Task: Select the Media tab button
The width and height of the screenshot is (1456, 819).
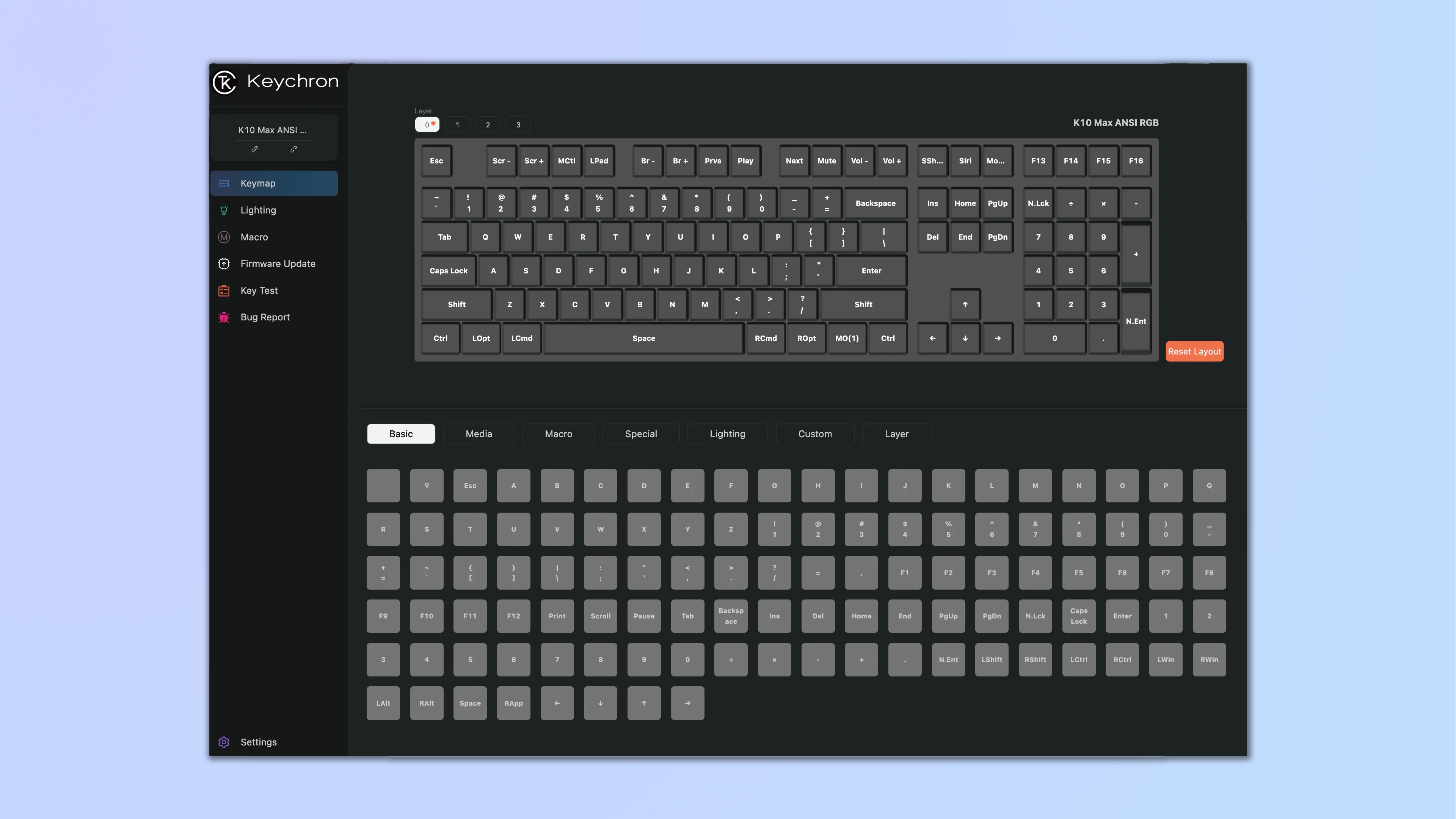Action: pos(479,433)
